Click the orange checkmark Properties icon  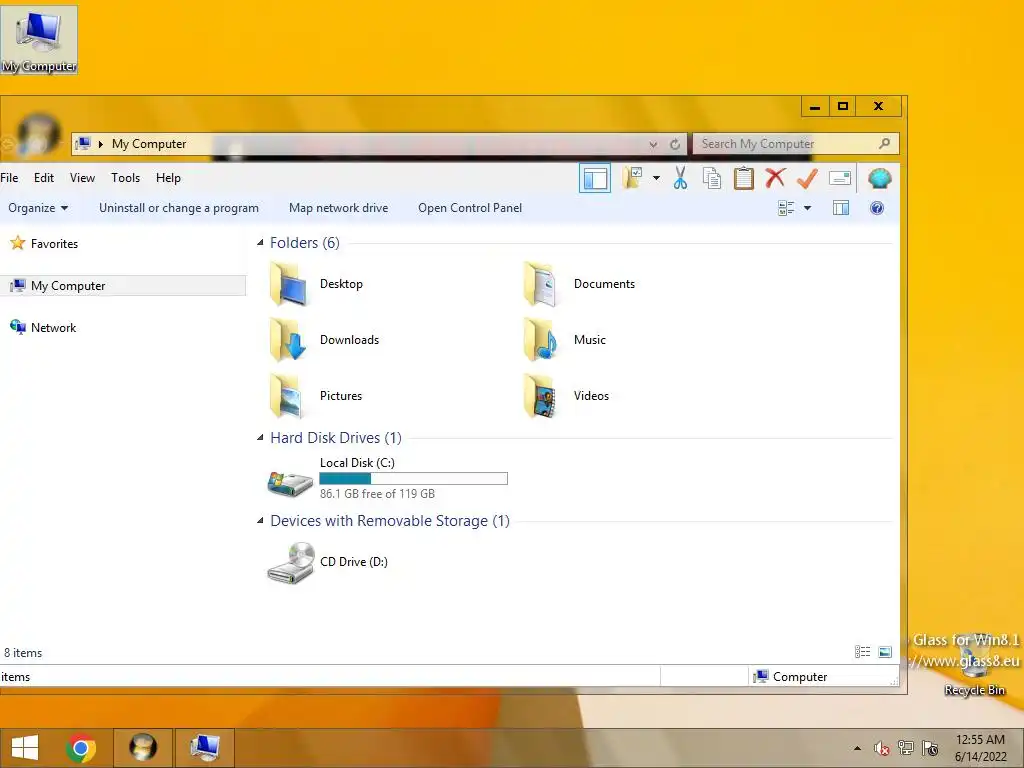(807, 178)
